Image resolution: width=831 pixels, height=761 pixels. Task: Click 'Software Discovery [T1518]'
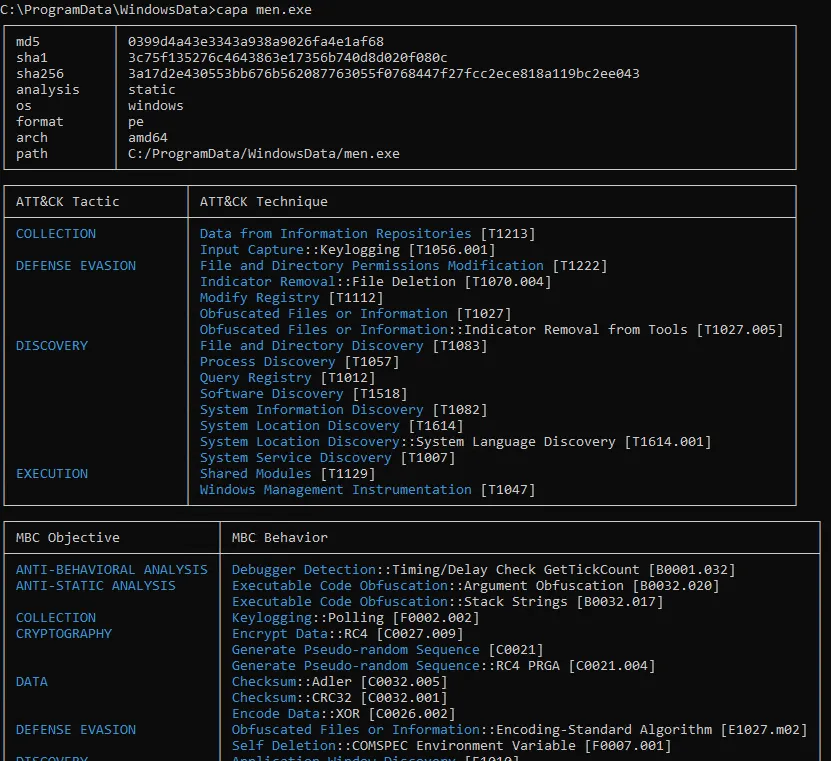tap(303, 394)
